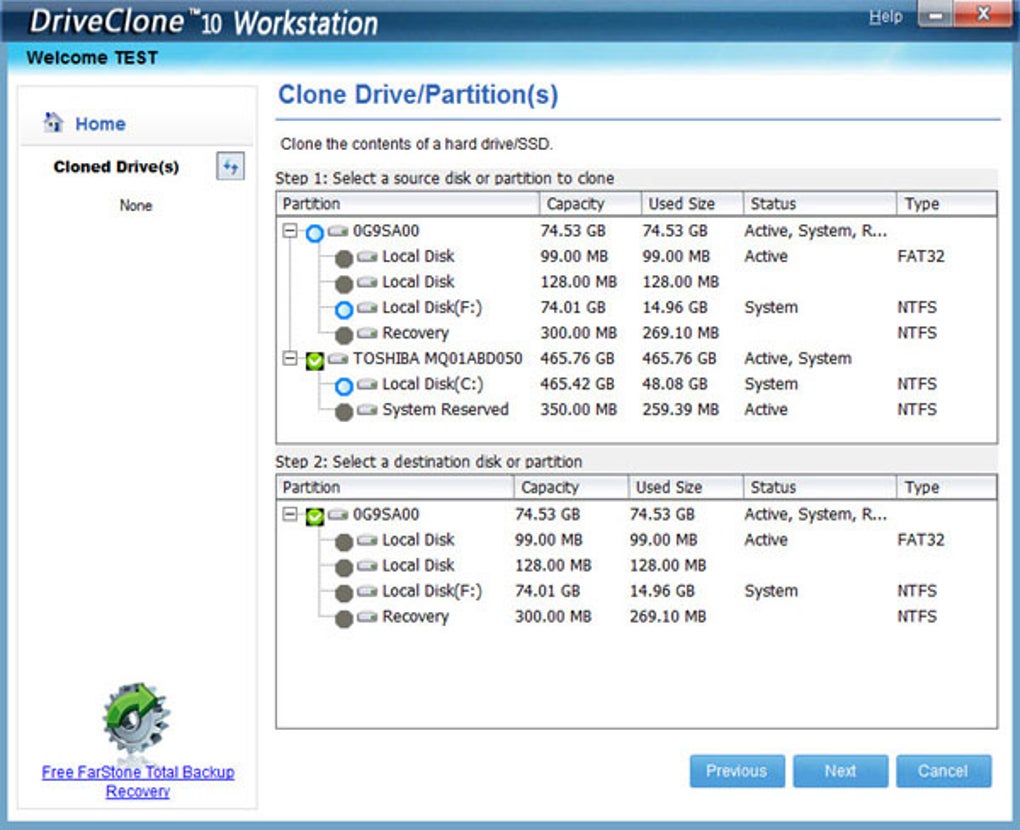
Task: Click drive icon of source 0G9SA00
Action: (338, 231)
